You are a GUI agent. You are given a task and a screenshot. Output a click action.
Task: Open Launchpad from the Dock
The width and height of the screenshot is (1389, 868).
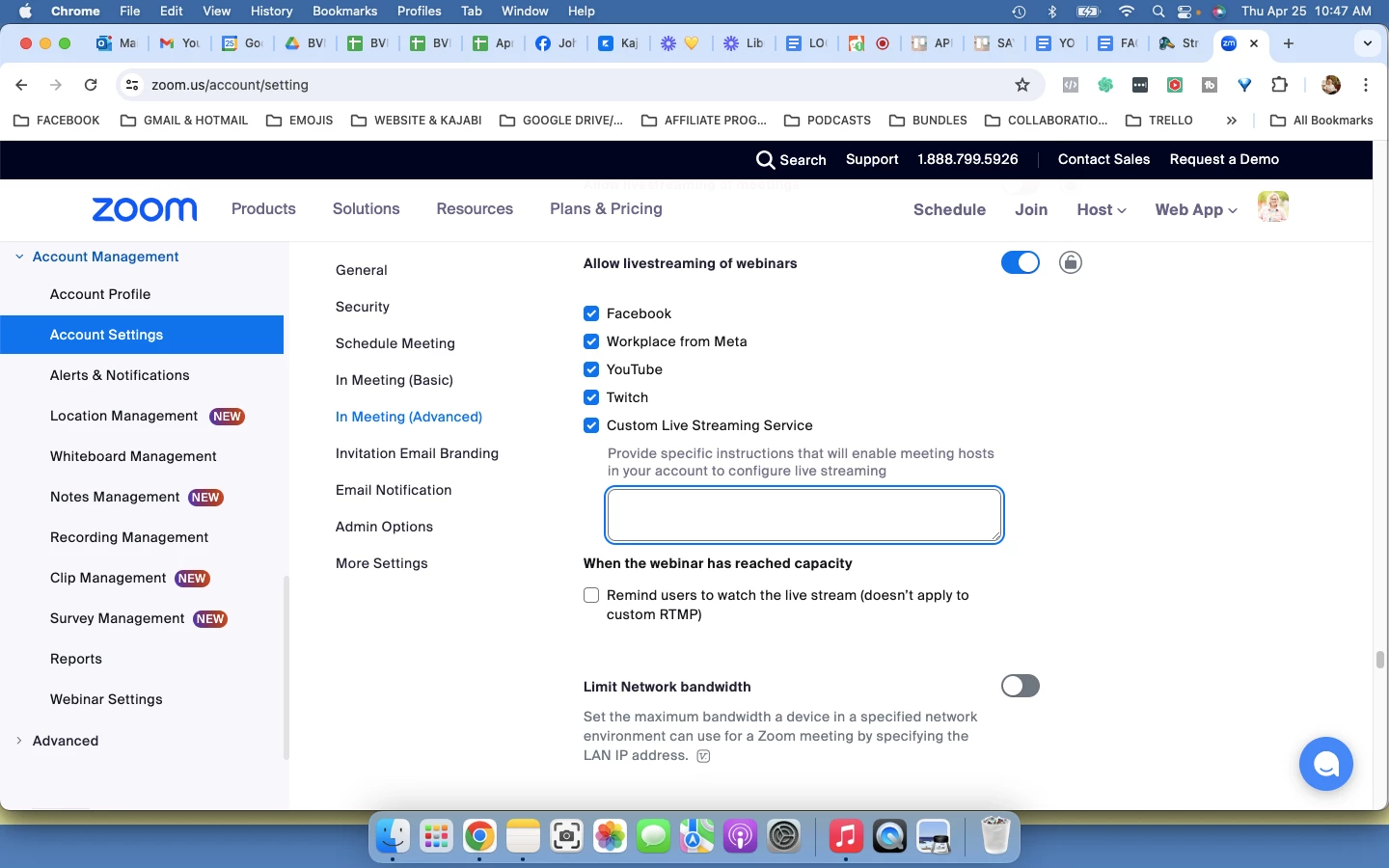click(436, 835)
